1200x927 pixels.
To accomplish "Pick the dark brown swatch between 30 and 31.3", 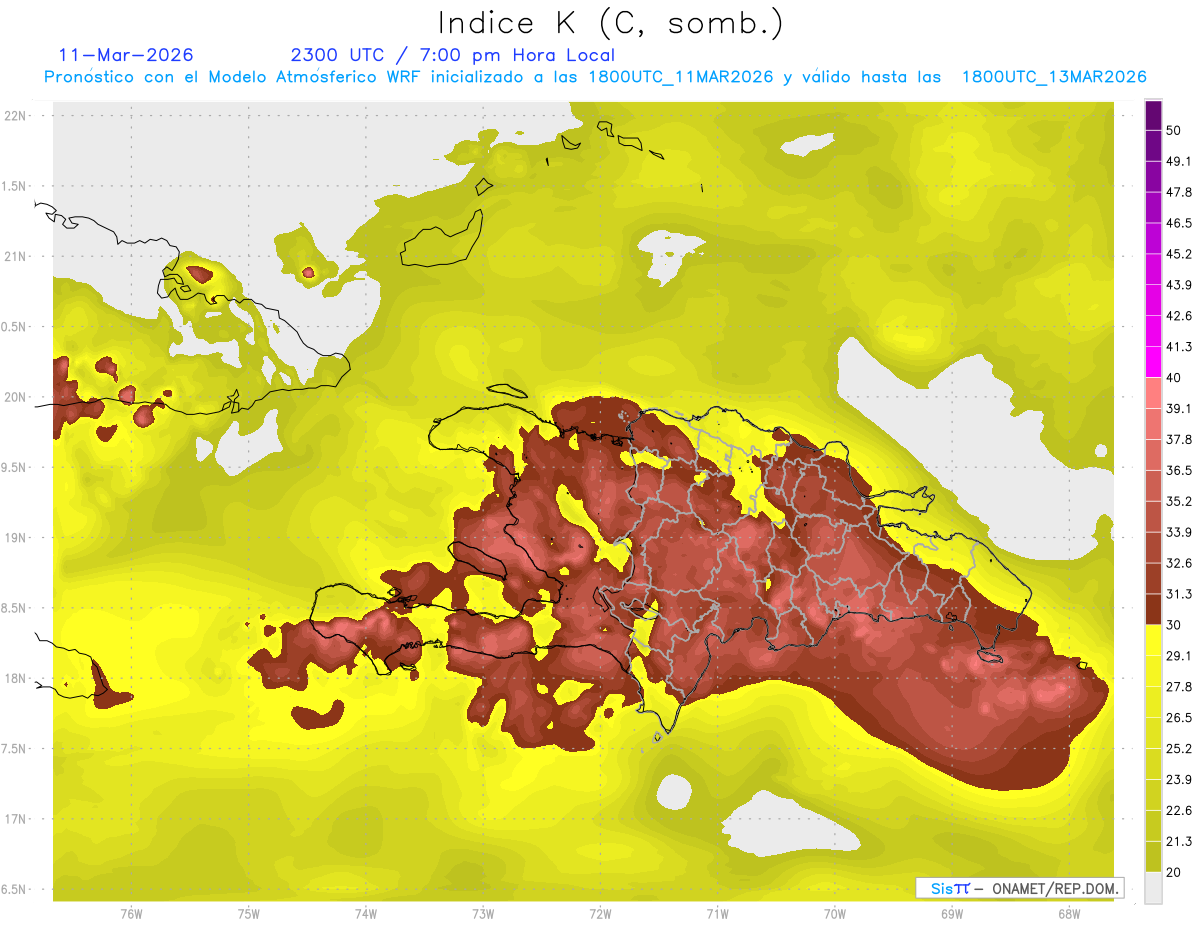I will [1153, 609].
